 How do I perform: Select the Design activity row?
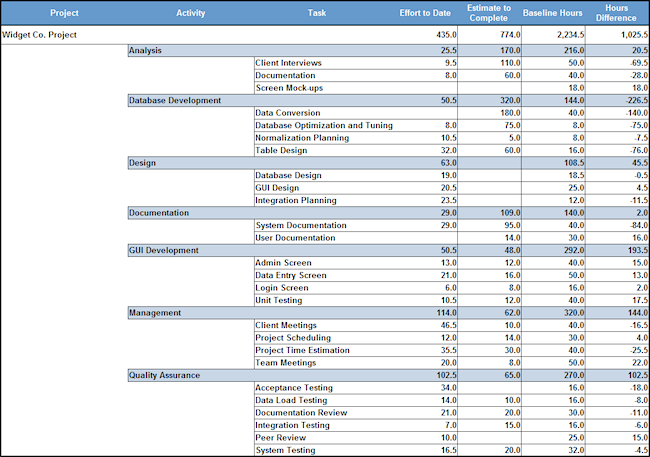pyautogui.click(x=388, y=163)
